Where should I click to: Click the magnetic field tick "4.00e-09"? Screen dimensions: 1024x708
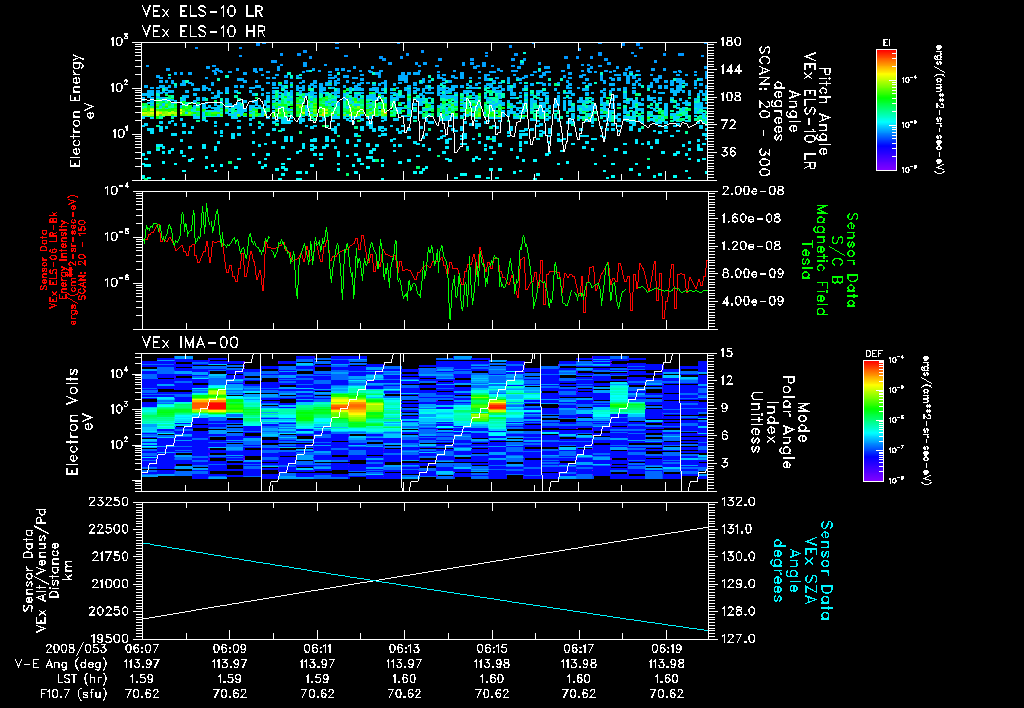752,301
